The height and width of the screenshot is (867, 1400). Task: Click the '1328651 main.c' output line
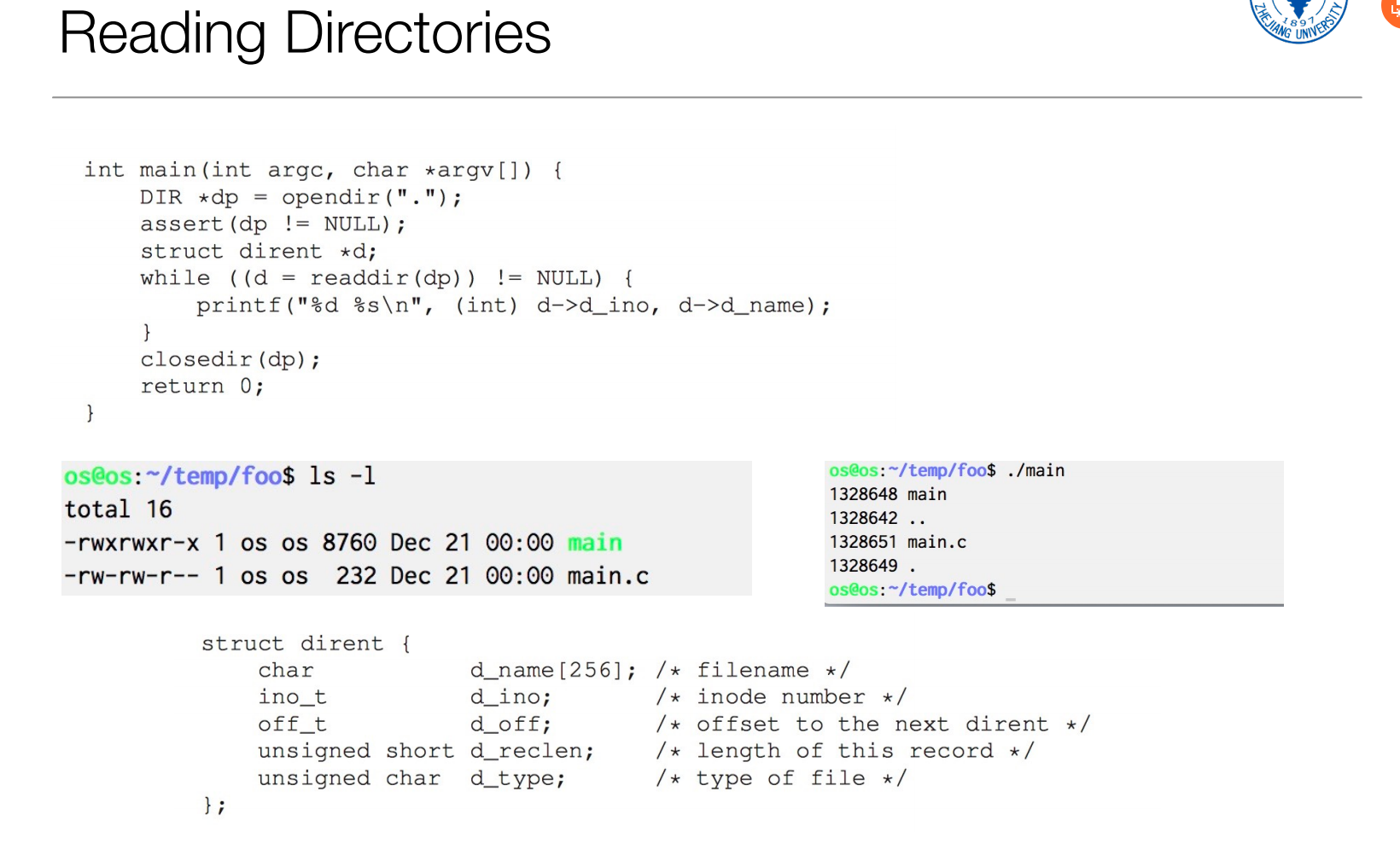[x=898, y=542]
